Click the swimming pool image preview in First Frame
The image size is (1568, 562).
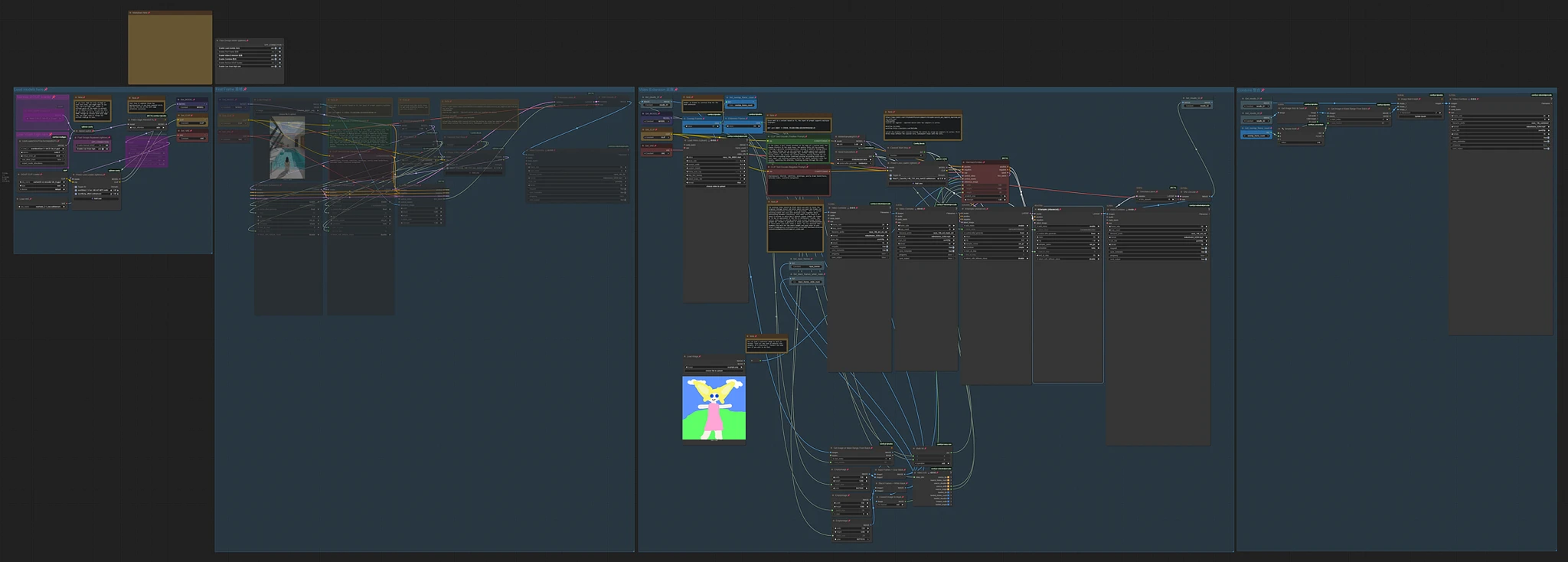click(287, 147)
